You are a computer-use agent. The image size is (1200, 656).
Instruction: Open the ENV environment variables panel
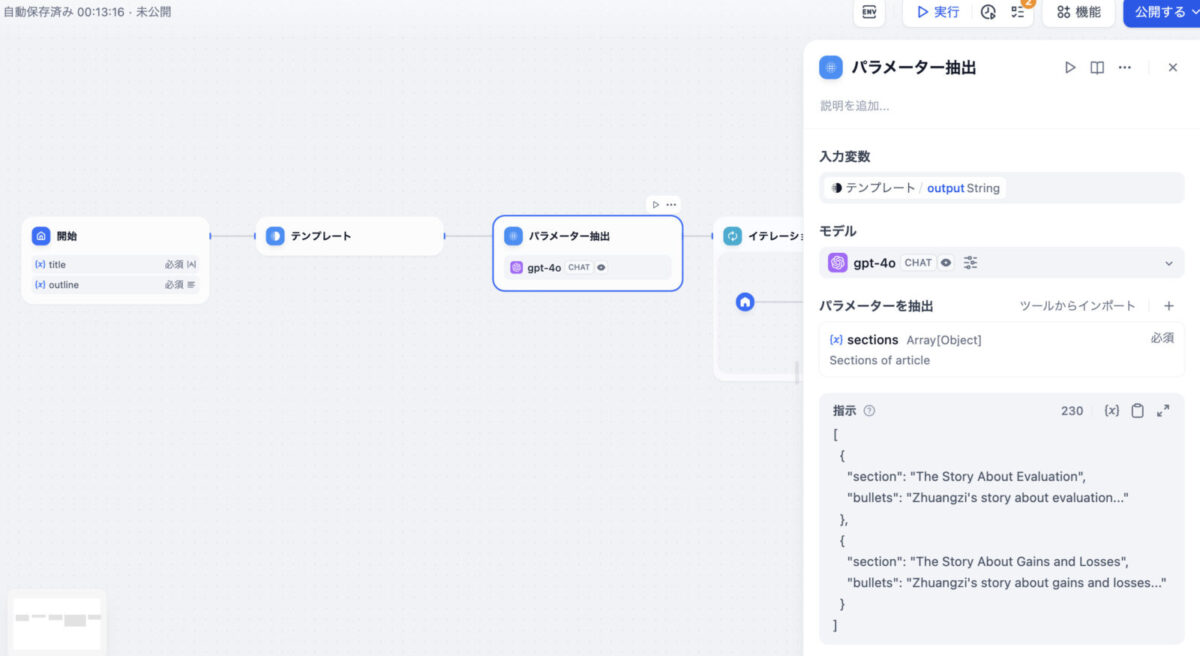coord(869,13)
